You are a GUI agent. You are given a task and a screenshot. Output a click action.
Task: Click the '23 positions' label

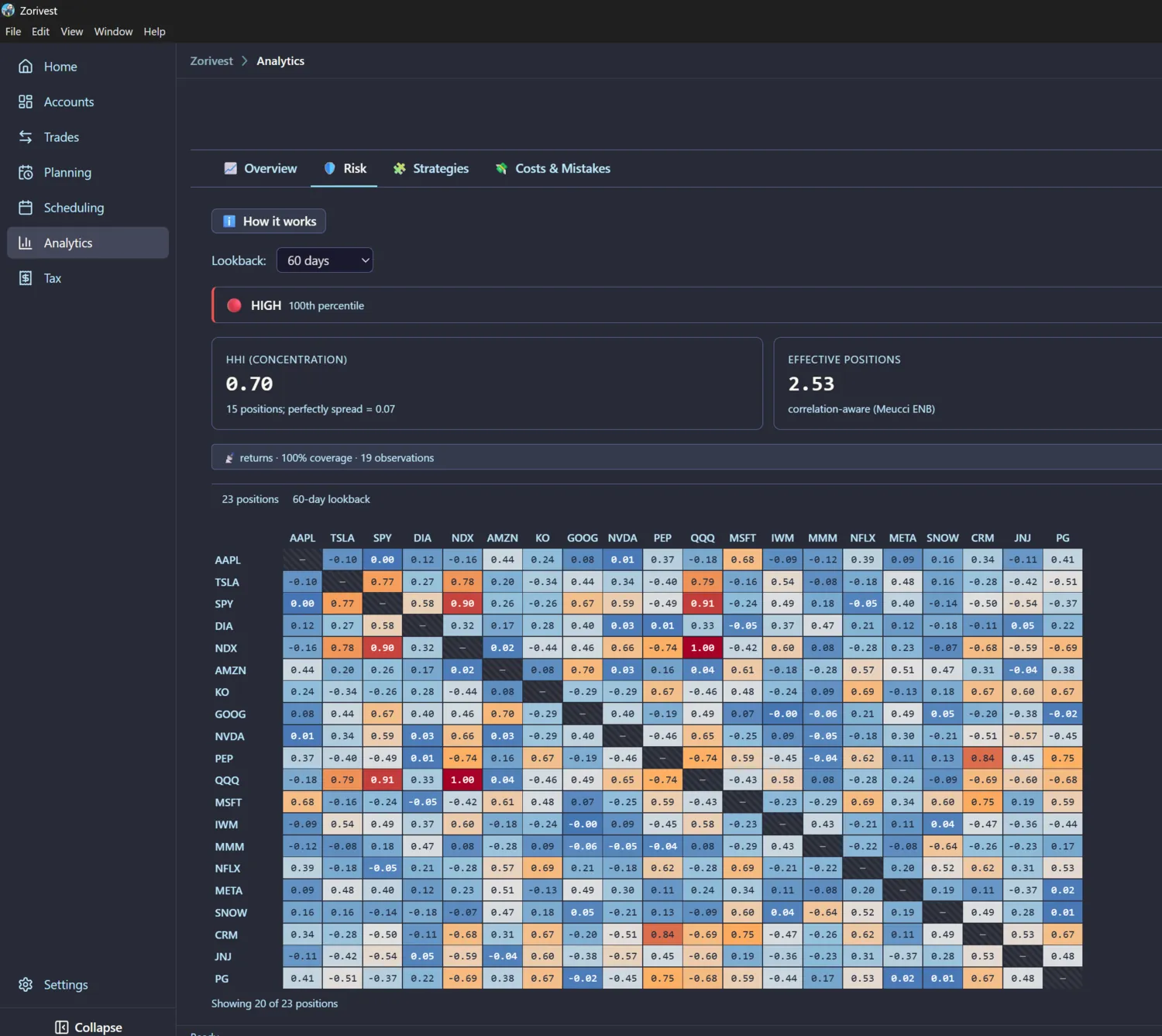point(250,500)
